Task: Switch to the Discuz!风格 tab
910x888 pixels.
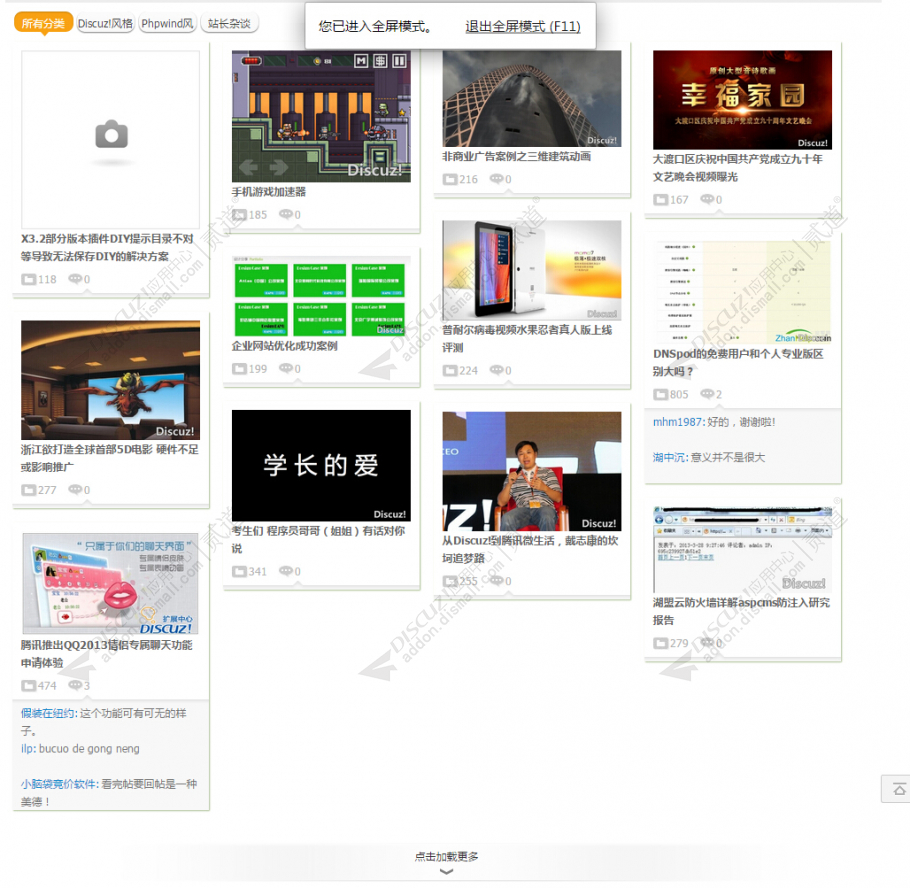Action: click(x=105, y=23)
